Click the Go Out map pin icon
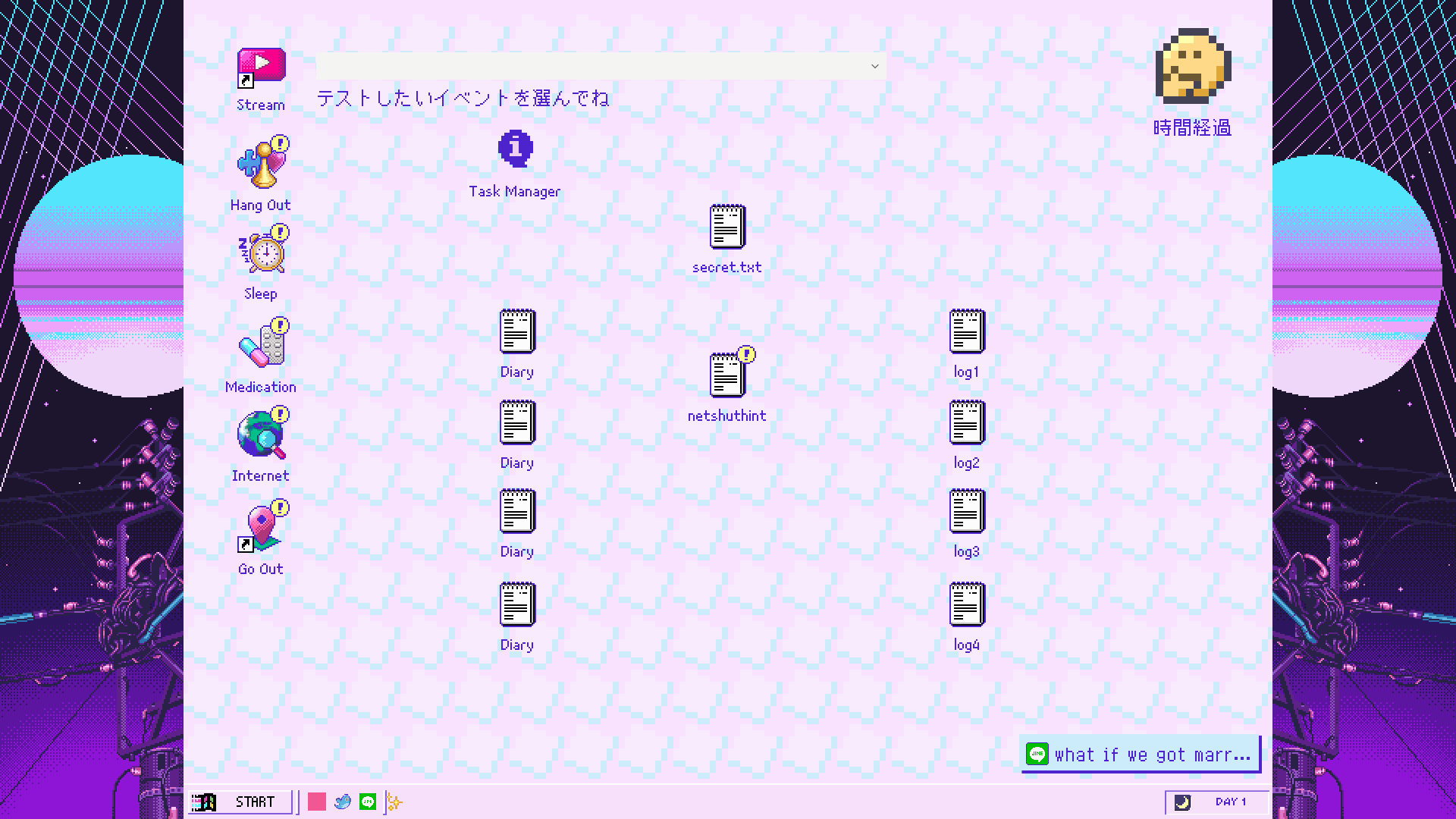The height and width of the screenshot is (819, 1456). 262,526
